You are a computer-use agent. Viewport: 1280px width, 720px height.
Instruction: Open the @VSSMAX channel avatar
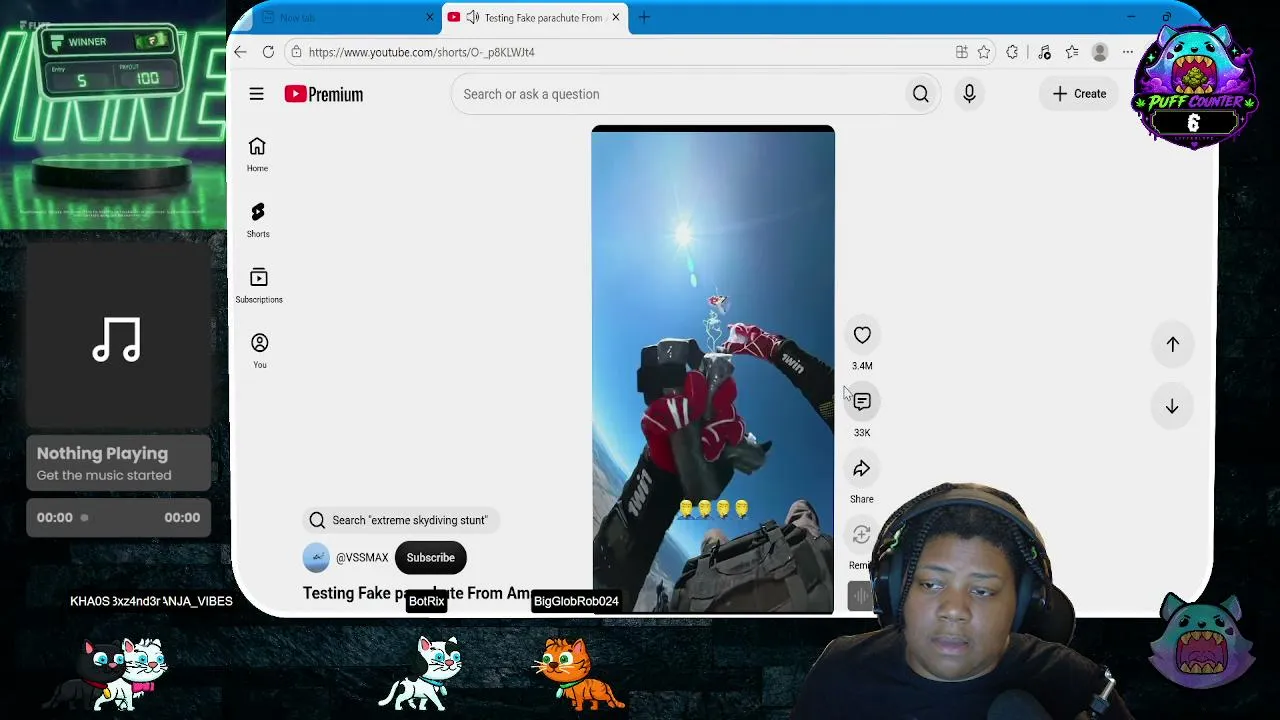[x=316, y=558]
